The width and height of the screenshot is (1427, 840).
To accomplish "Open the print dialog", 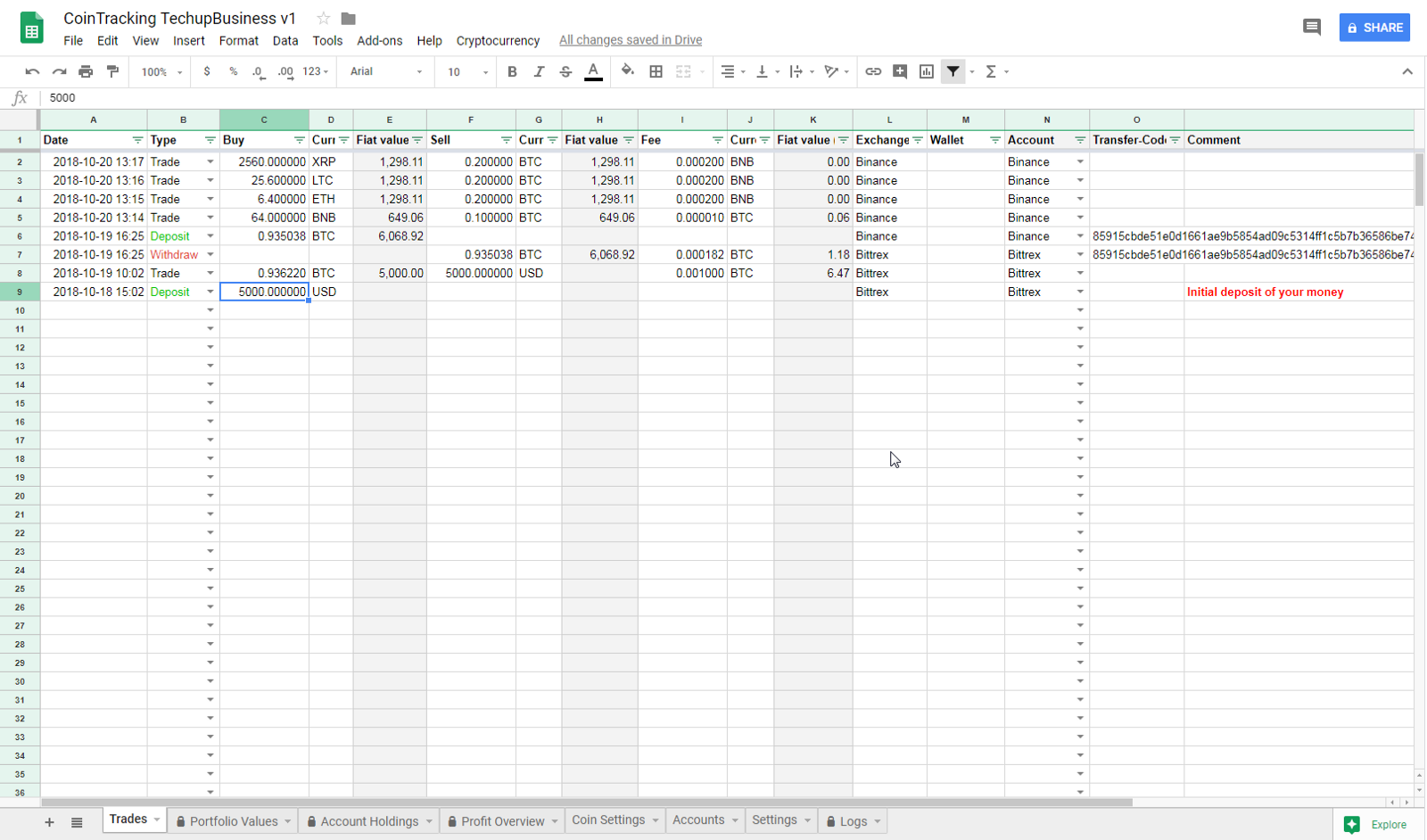I will [x=86, y=71].
